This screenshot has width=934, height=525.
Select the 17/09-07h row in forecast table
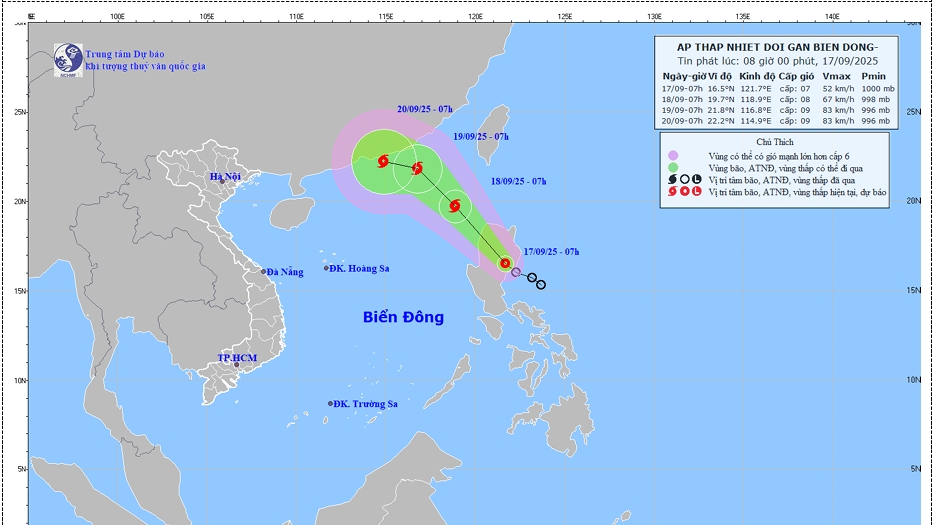(776, 89)
